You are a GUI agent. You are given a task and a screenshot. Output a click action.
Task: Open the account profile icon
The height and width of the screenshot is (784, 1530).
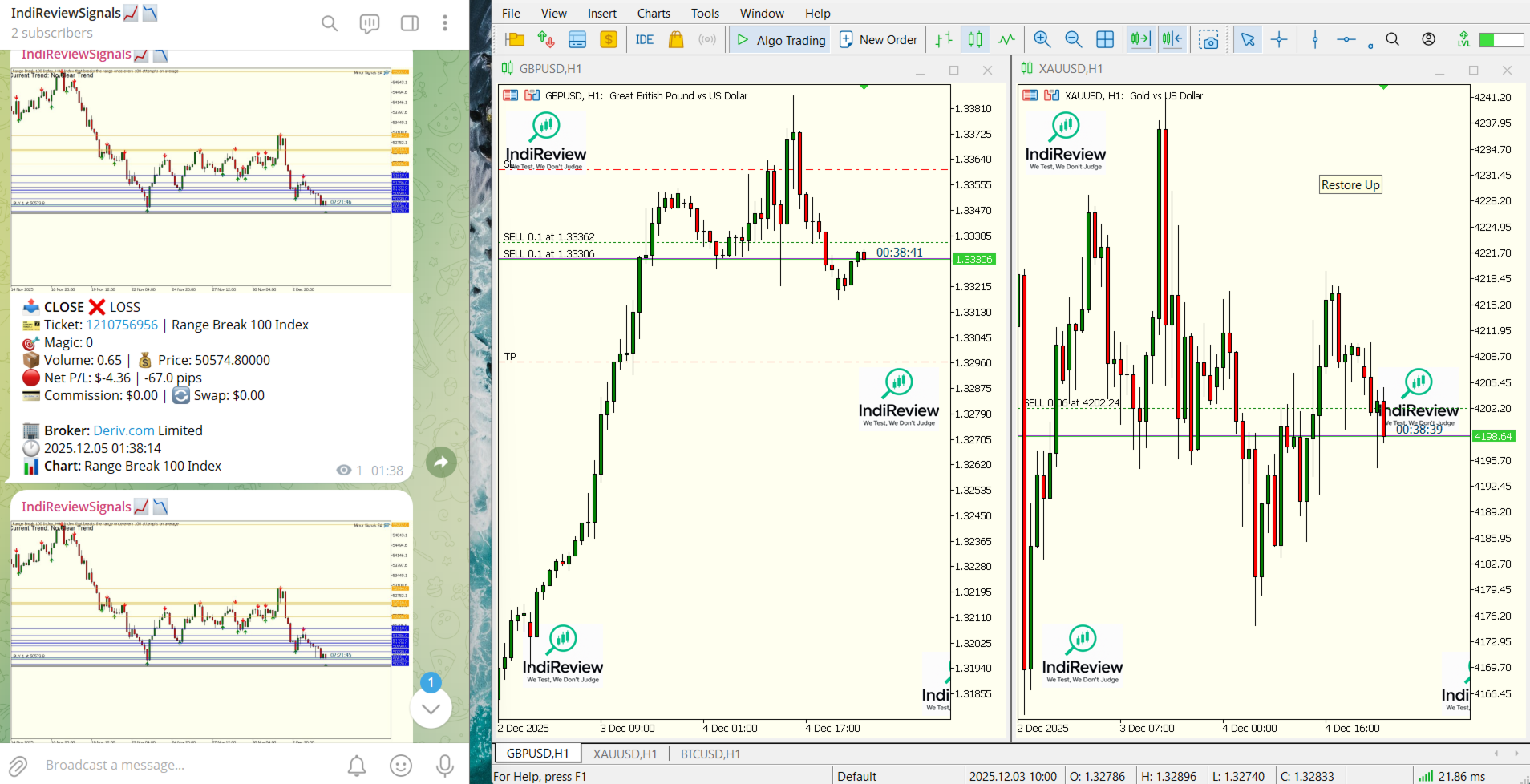1429,39
